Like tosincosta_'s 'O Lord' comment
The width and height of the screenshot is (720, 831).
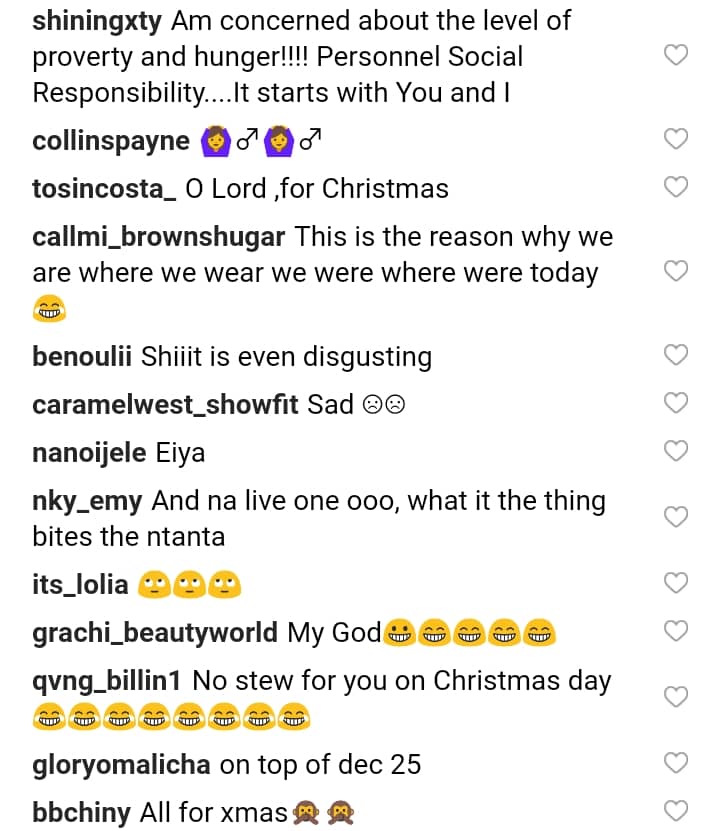pyautogui.click(x=677, y=187)
